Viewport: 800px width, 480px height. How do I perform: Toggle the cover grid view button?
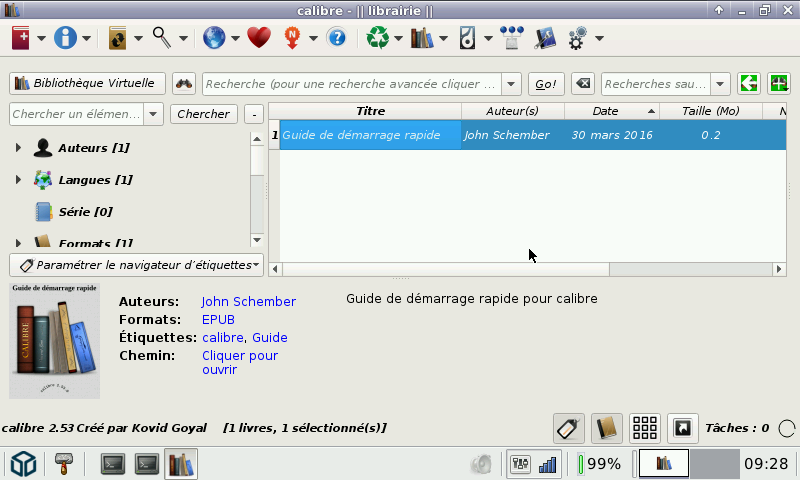[645, 428]
